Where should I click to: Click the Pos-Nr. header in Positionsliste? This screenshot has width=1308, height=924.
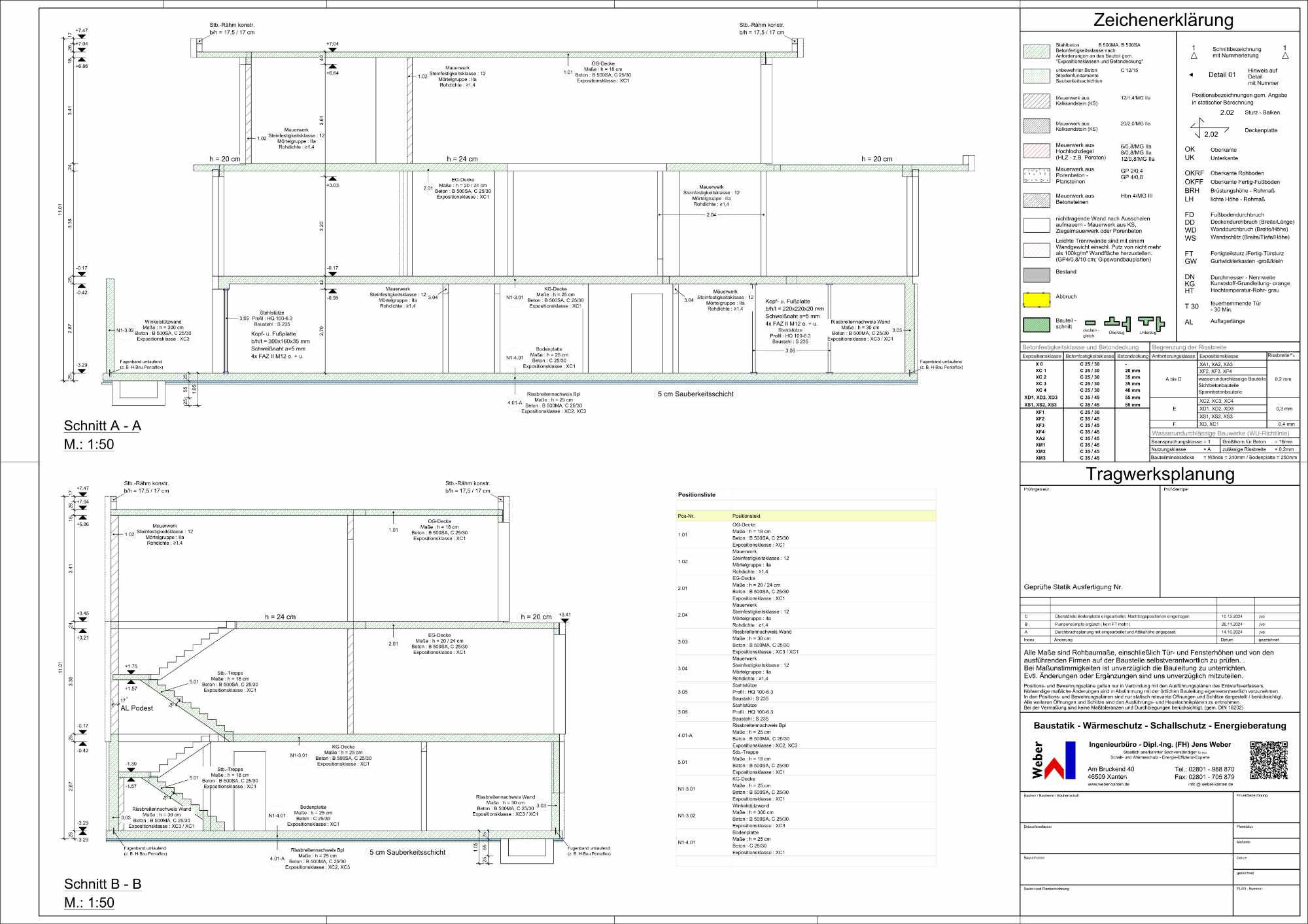pyautogui.click(x=686, y=516)
